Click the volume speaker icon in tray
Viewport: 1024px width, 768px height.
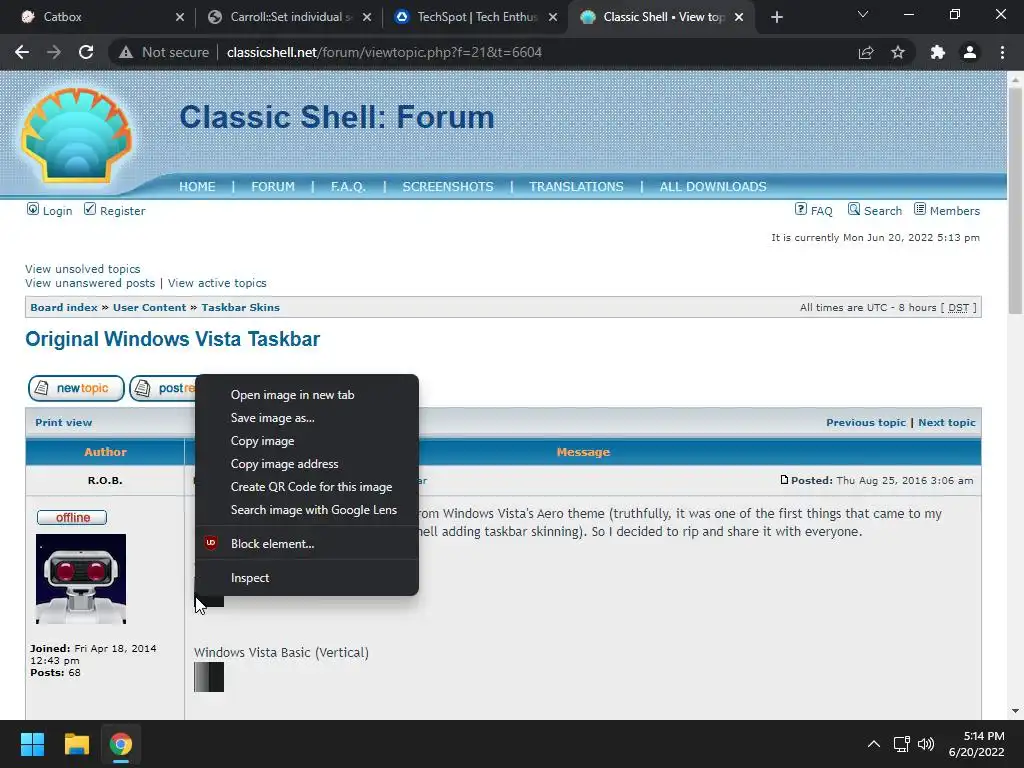click(x=926, y=744)
